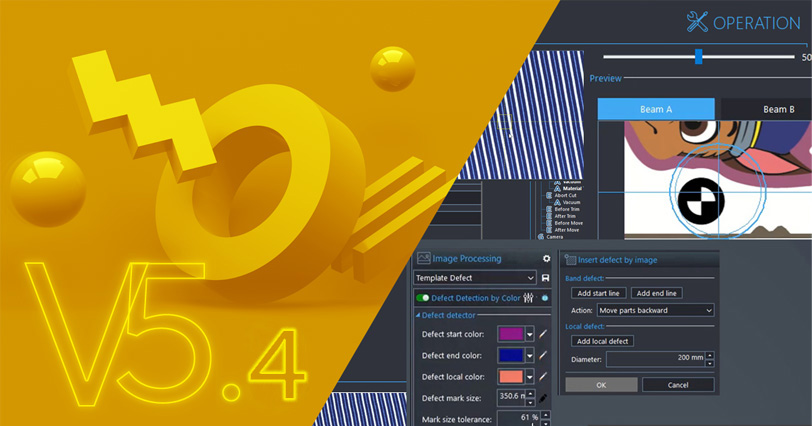Switch to the Beam A tab
The width and height of the screenshot is (812, 426).
tap(656, 109)
